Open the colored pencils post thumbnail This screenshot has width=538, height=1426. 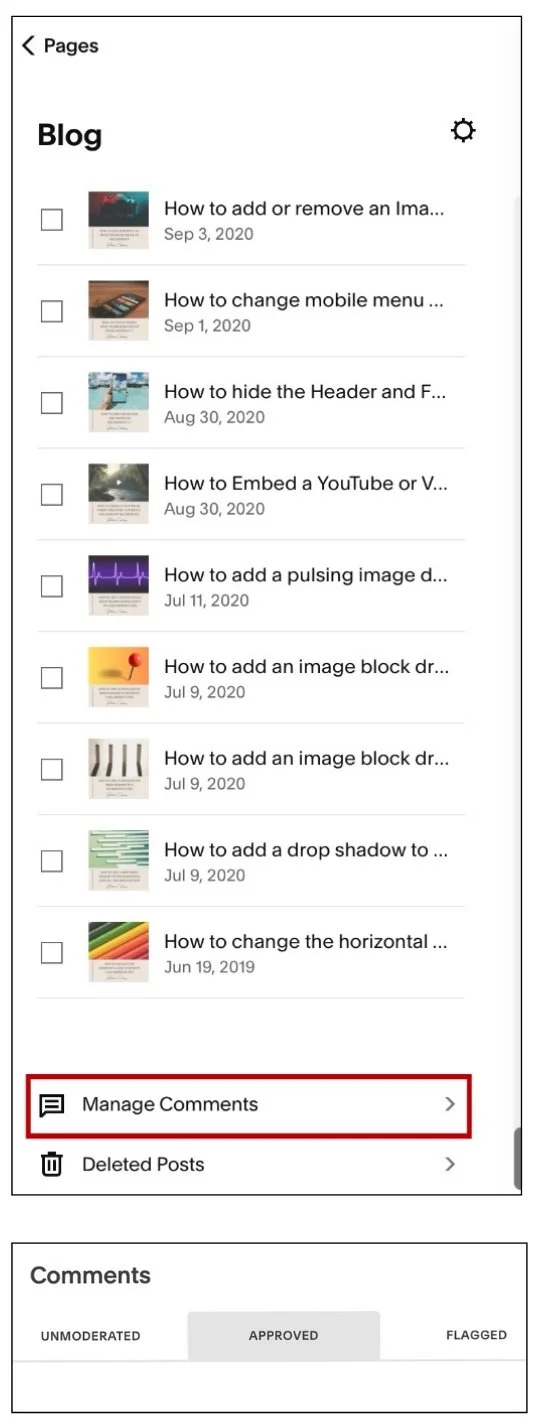click(118, 952)
